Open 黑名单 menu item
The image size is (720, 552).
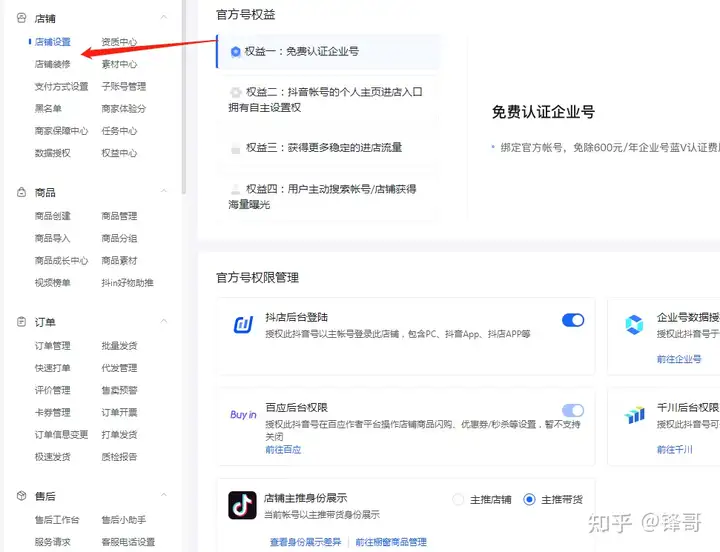48,108
